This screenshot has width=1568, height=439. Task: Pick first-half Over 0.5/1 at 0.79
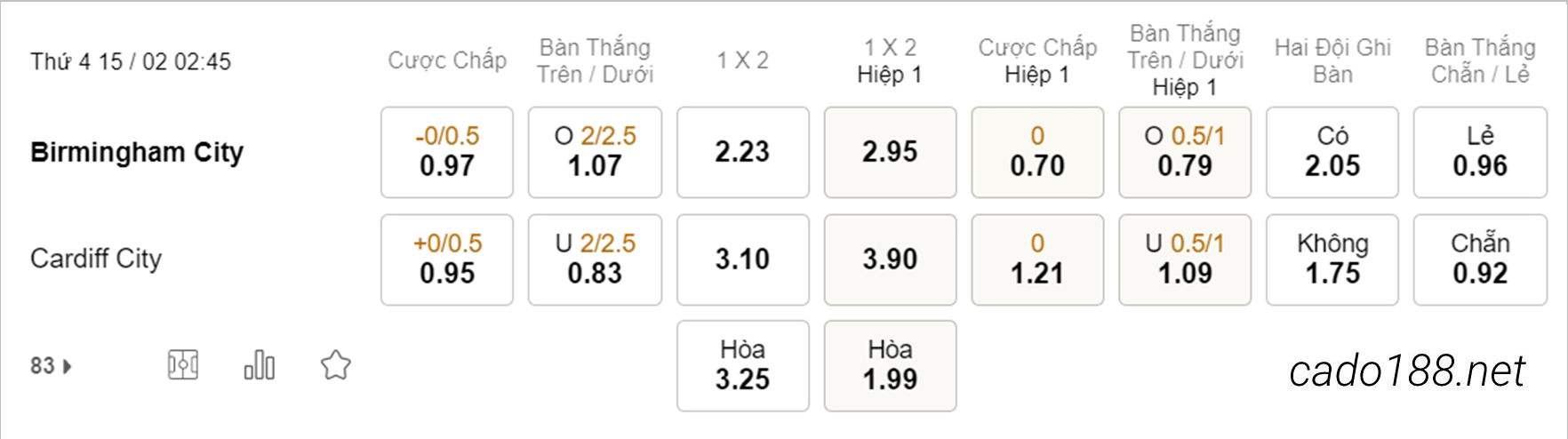coord(1185,152)
